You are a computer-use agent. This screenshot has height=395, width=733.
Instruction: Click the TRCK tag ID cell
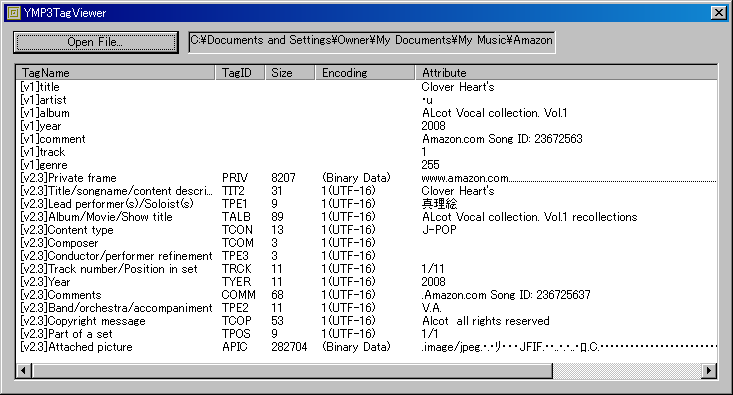tap(237, 269)
